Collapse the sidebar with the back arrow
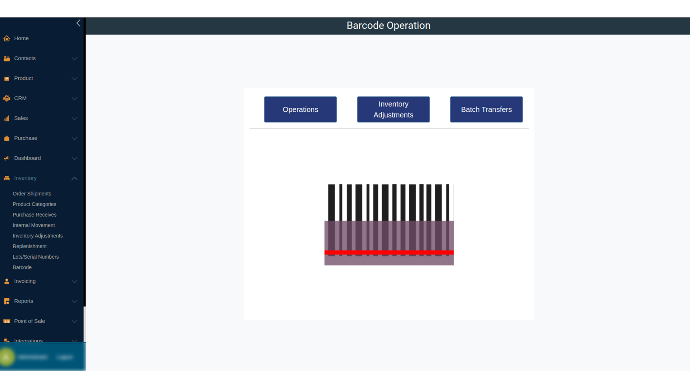Image resolution: width=690 pixels, height=388 pixels. point(78,23)
